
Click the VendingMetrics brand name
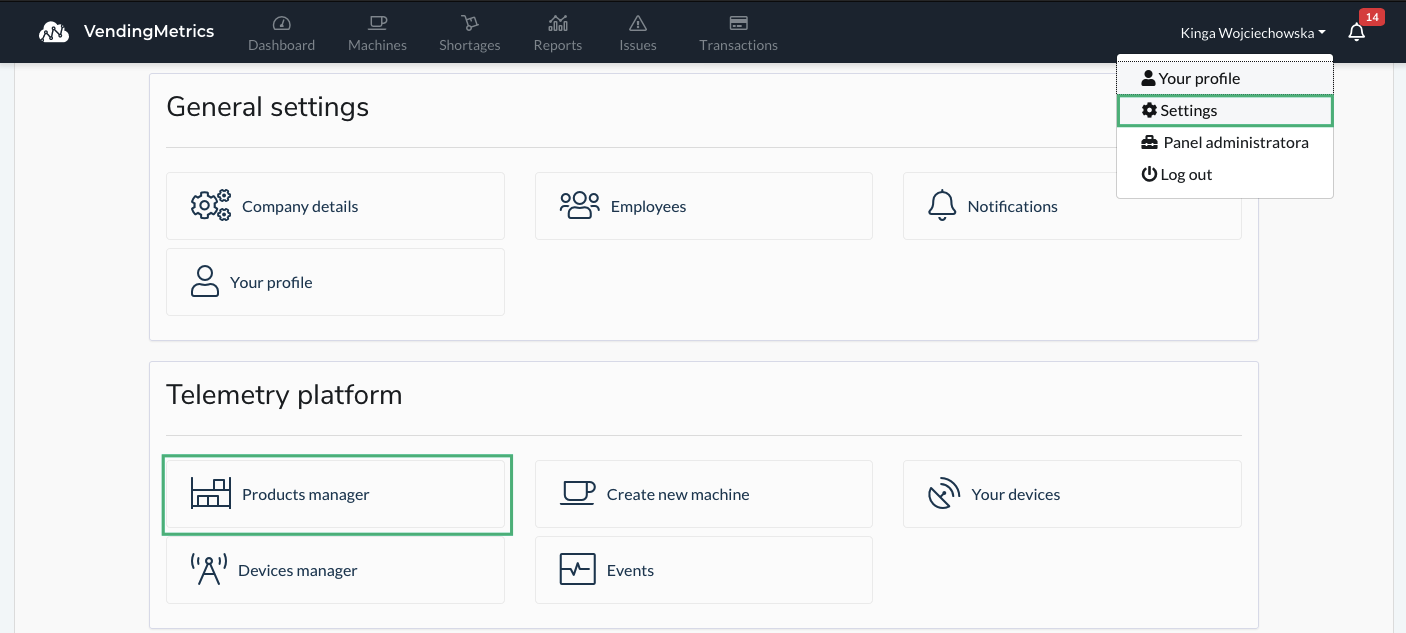(x=149, y=31)
